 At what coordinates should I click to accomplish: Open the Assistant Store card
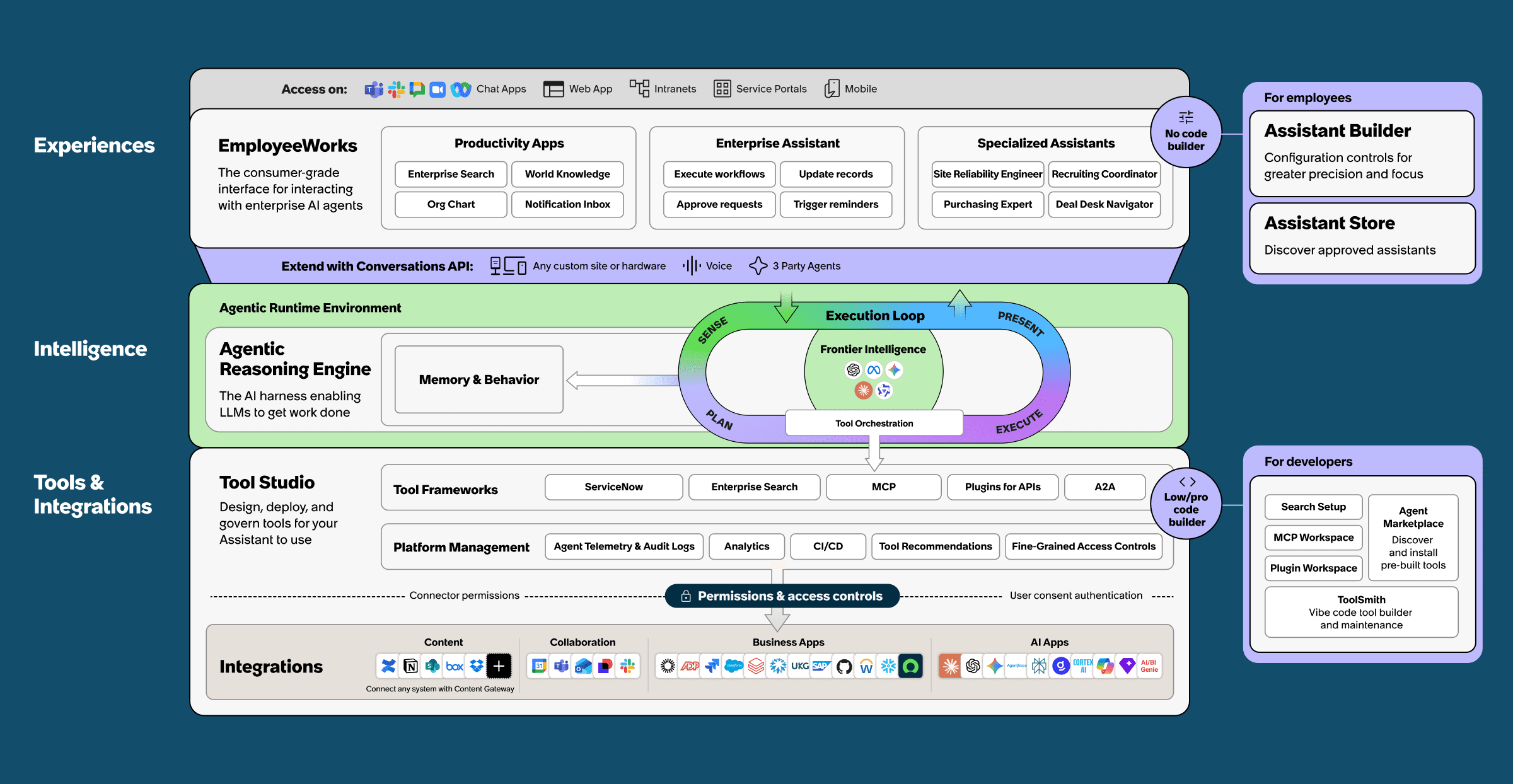pos(1362,238)
